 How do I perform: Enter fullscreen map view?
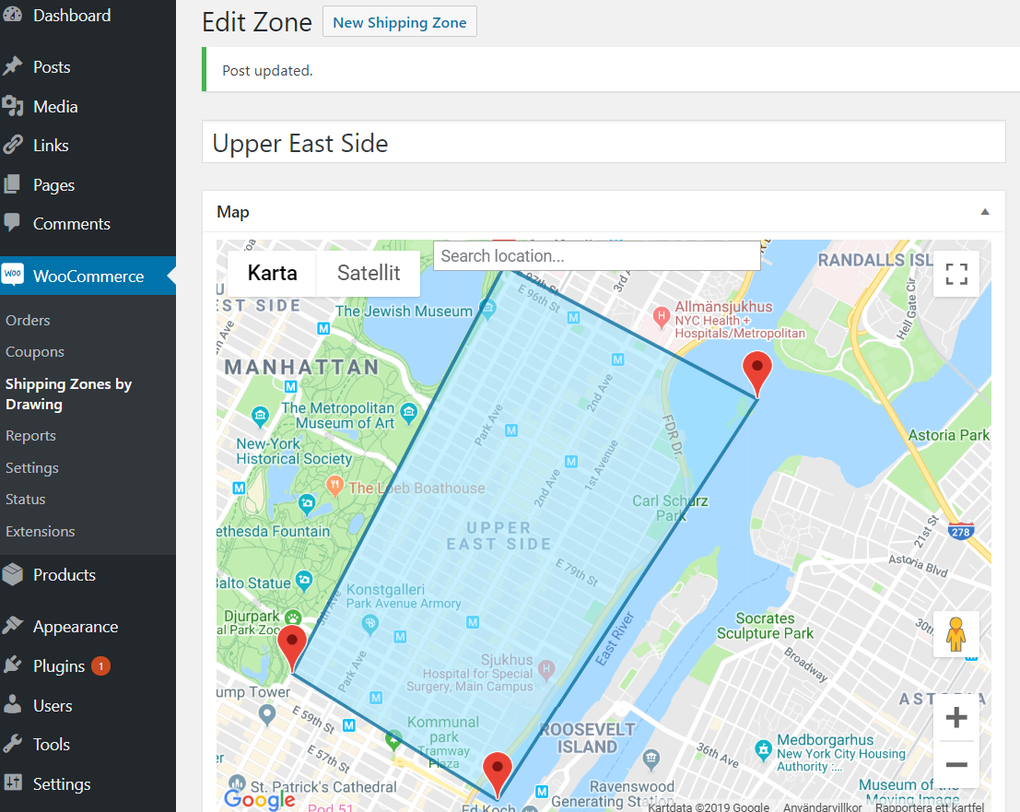click(956, 273)
